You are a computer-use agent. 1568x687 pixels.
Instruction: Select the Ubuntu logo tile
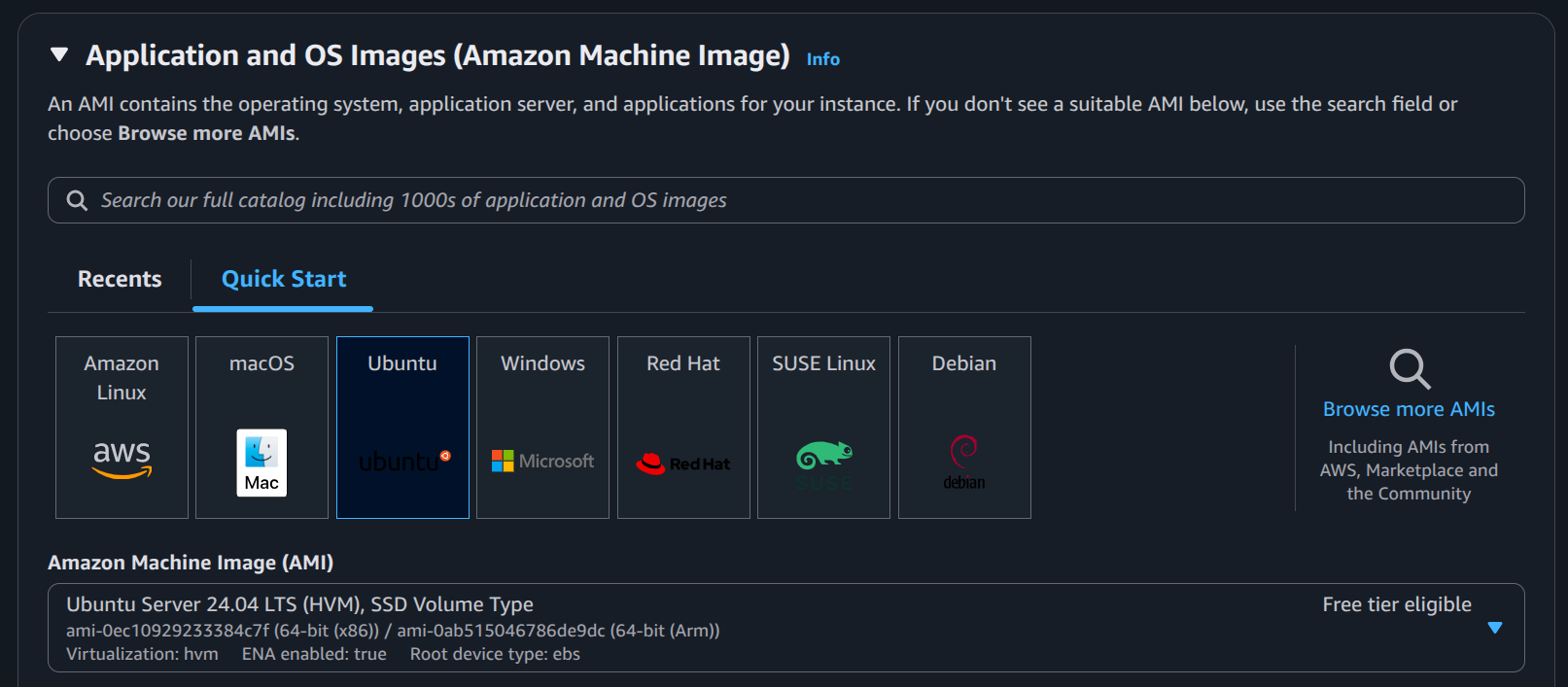tap(402, 461)
